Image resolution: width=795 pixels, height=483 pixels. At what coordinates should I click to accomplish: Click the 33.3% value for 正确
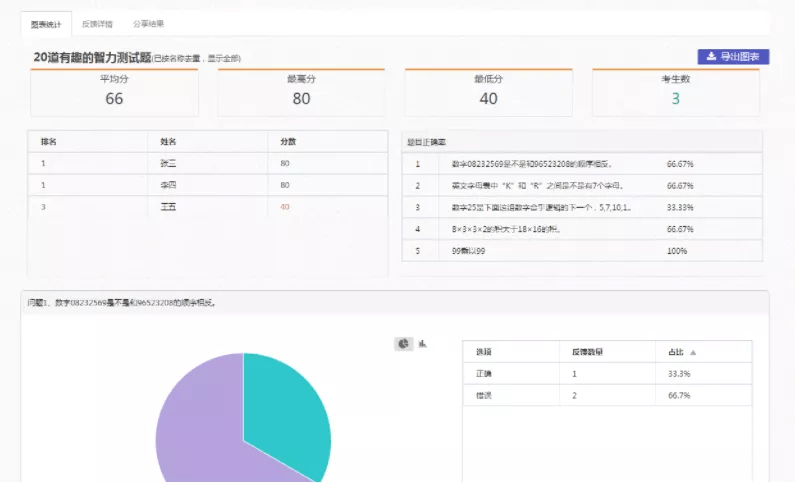[x=679, y=374]
